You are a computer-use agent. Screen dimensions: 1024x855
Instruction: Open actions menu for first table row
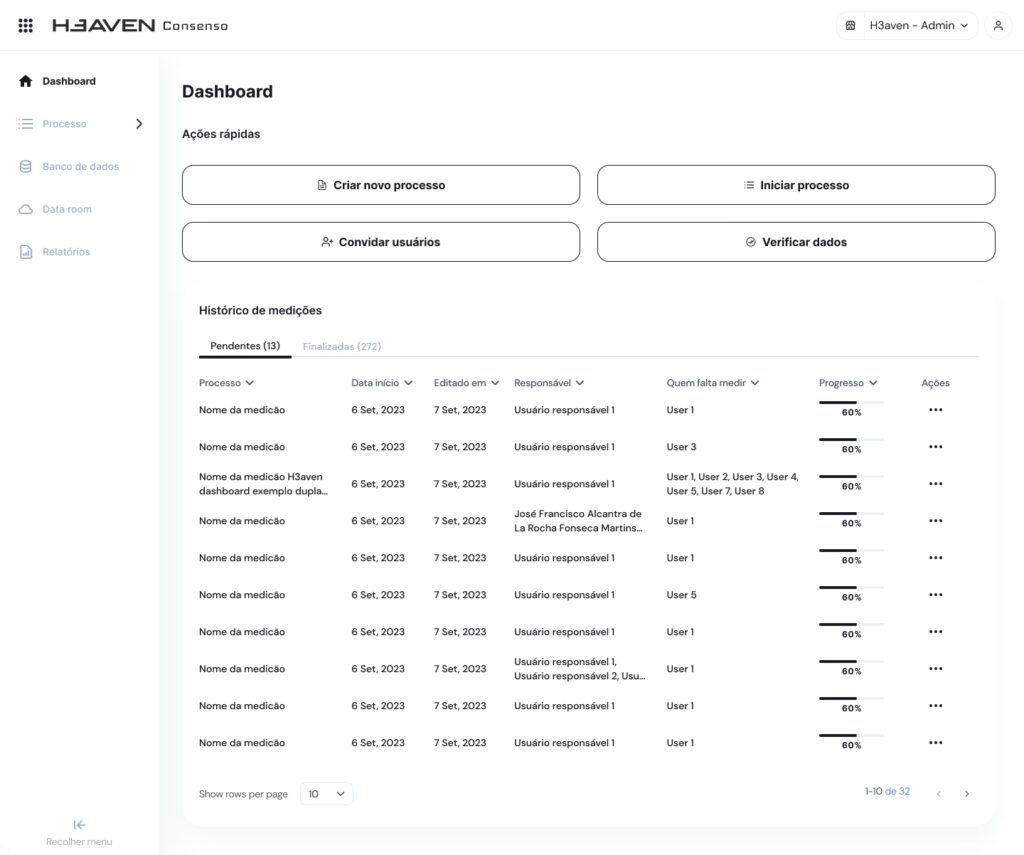coord(935,410)
